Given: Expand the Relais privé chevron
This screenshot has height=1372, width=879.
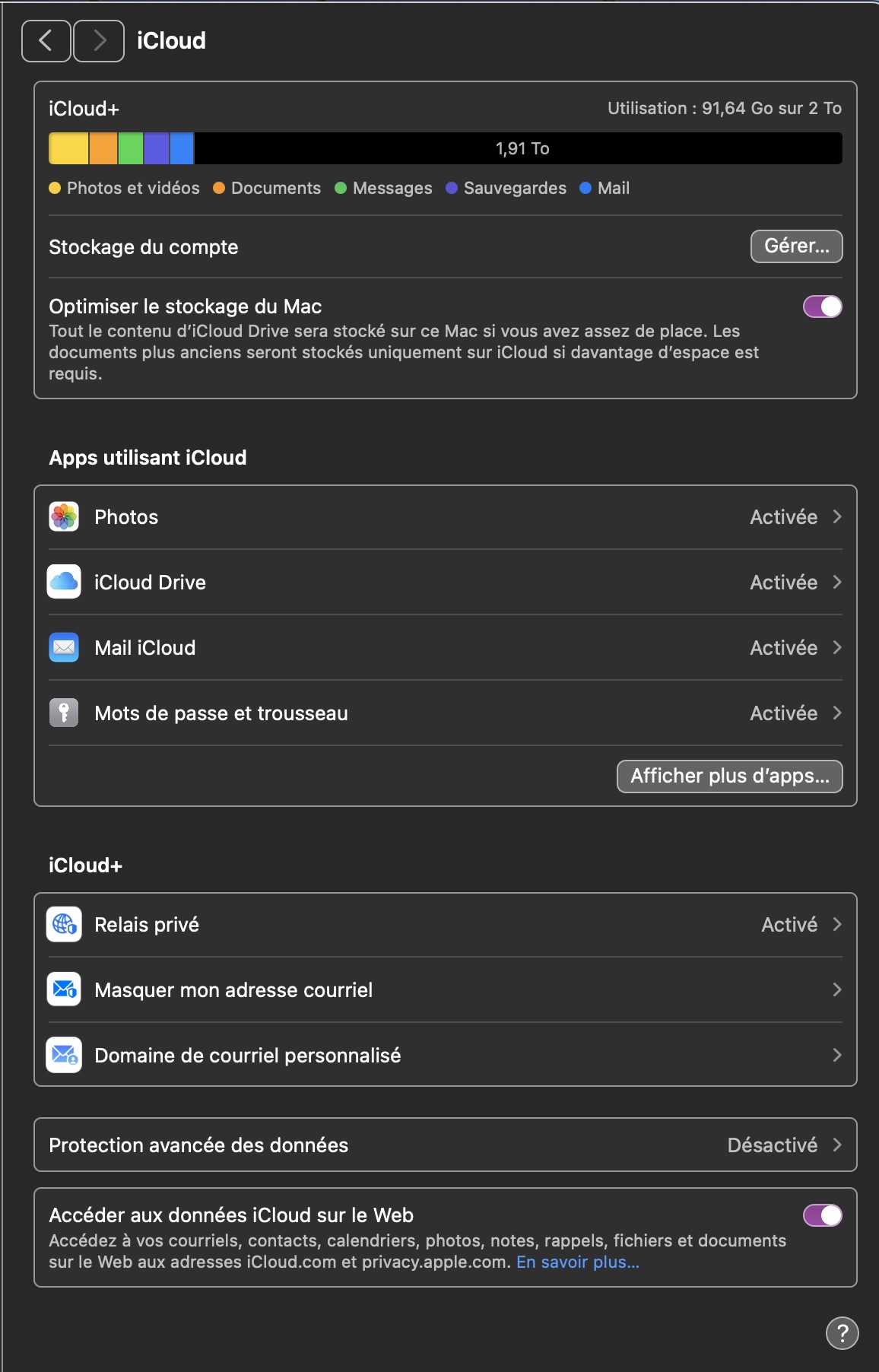Looking at the screenshot, I should click(837, 925).
